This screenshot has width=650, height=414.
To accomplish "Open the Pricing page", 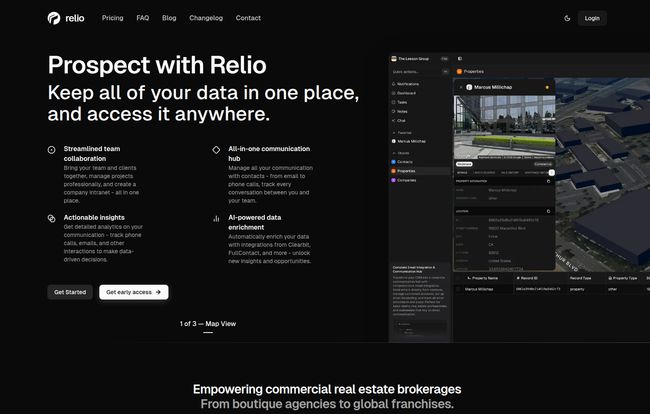I will pyautogui.click(x=113, y=18).
